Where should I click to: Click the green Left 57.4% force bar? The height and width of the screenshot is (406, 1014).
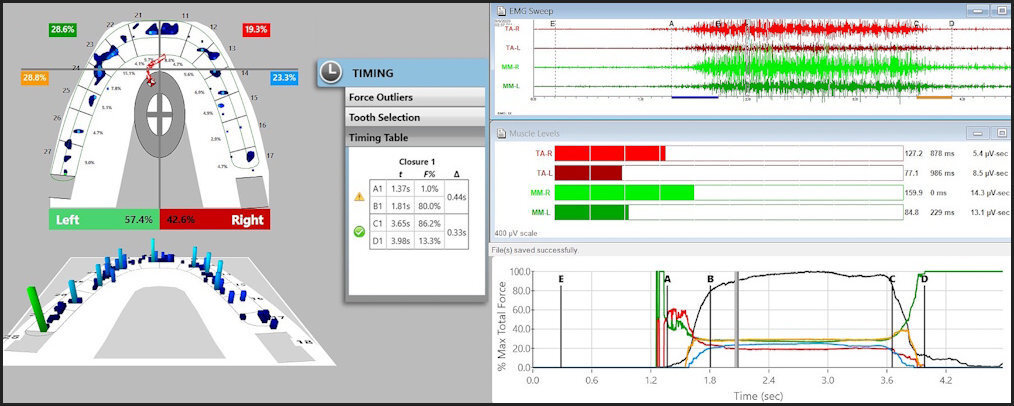(x=104, y=219)
